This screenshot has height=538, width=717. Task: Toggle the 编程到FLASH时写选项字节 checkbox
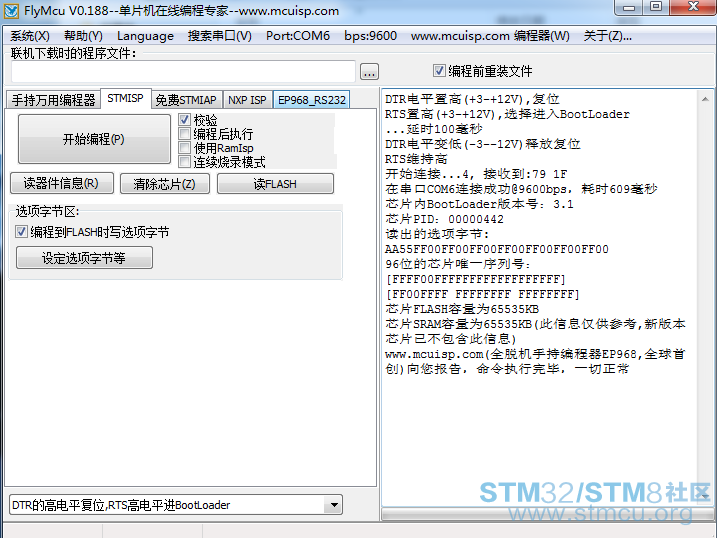point(21,232)
